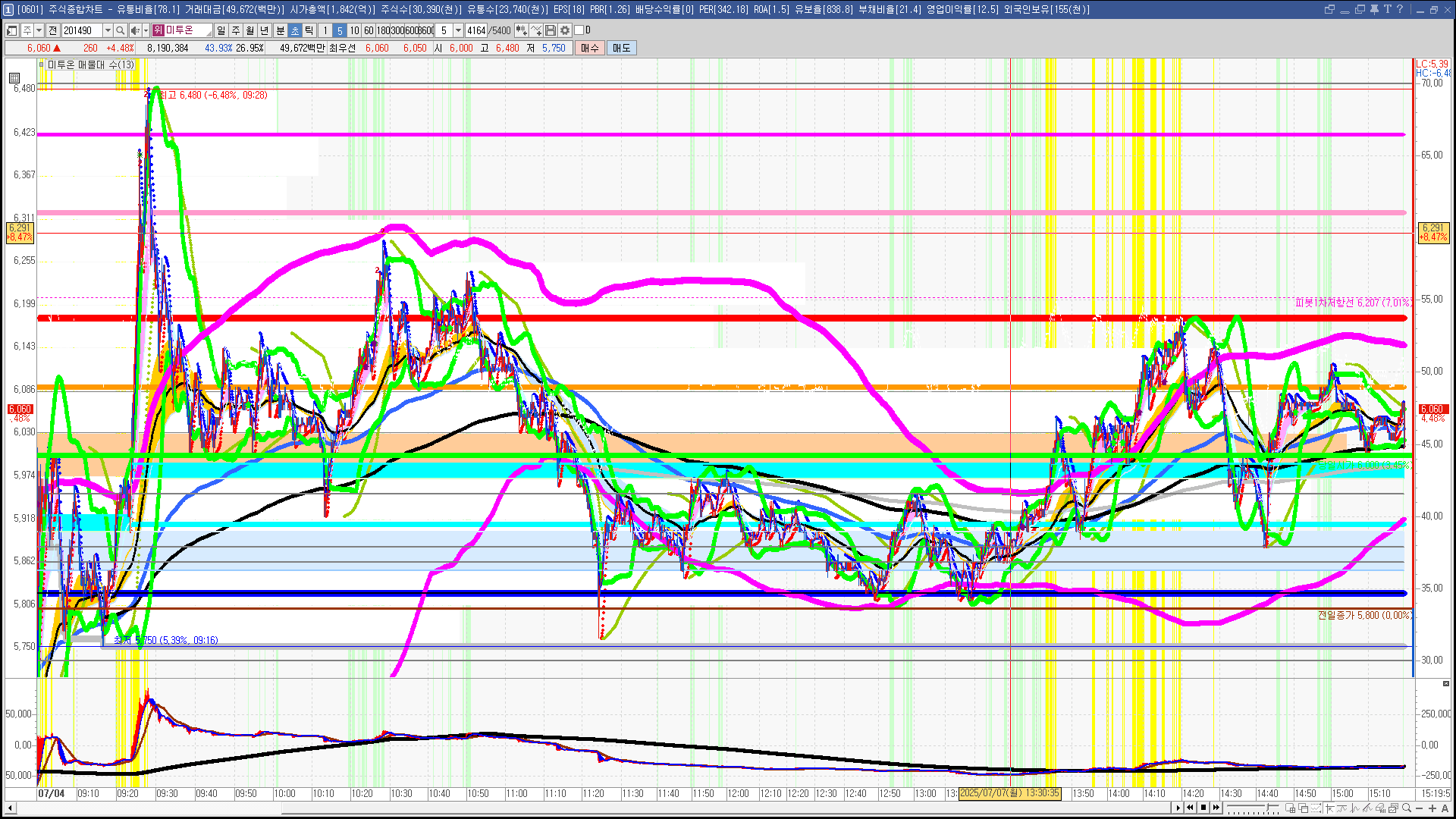Open dropdown arrow next to 주 selector
This screenshot has width=1456, height=819.
39,30
